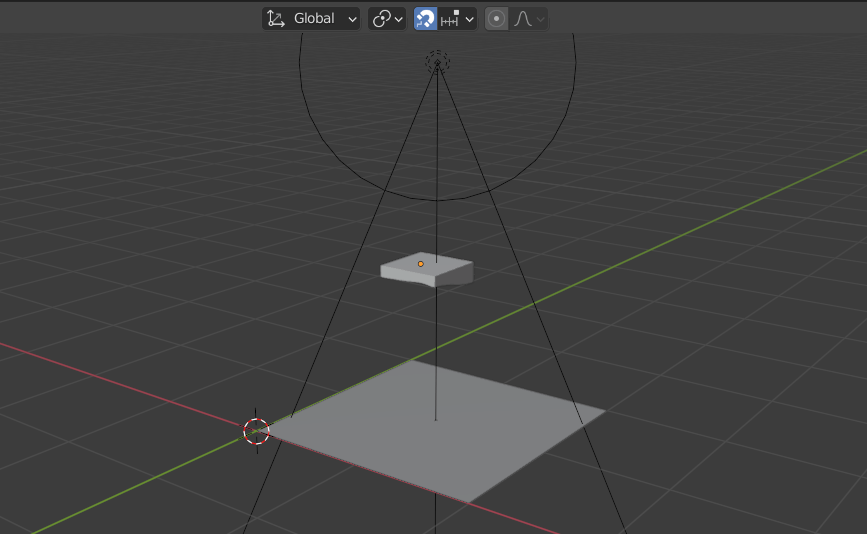Image resolution: width=867 pixels, height=534 pixels.
Task: Click the red-white 3D cursor
Action: pos(256,431)
